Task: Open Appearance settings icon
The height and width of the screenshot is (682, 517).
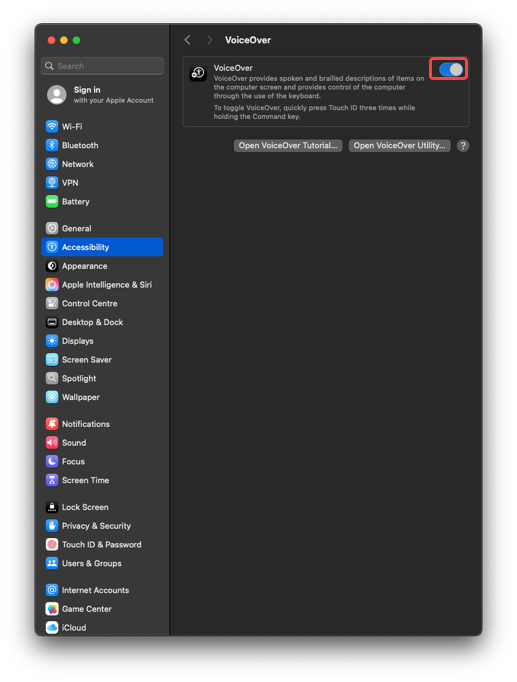Action: [52, 266]
